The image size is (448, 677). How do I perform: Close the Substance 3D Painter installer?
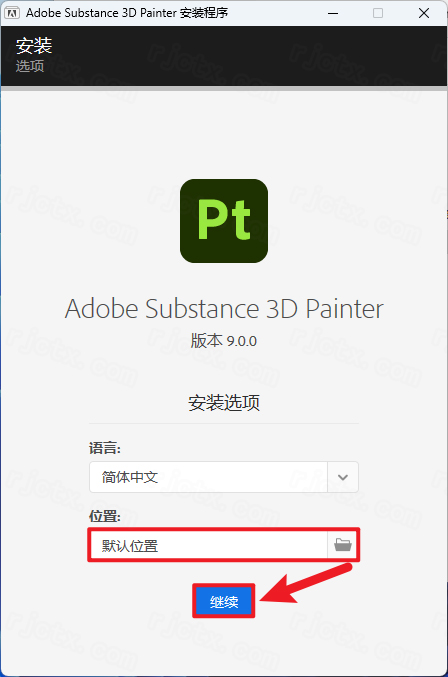424,13
